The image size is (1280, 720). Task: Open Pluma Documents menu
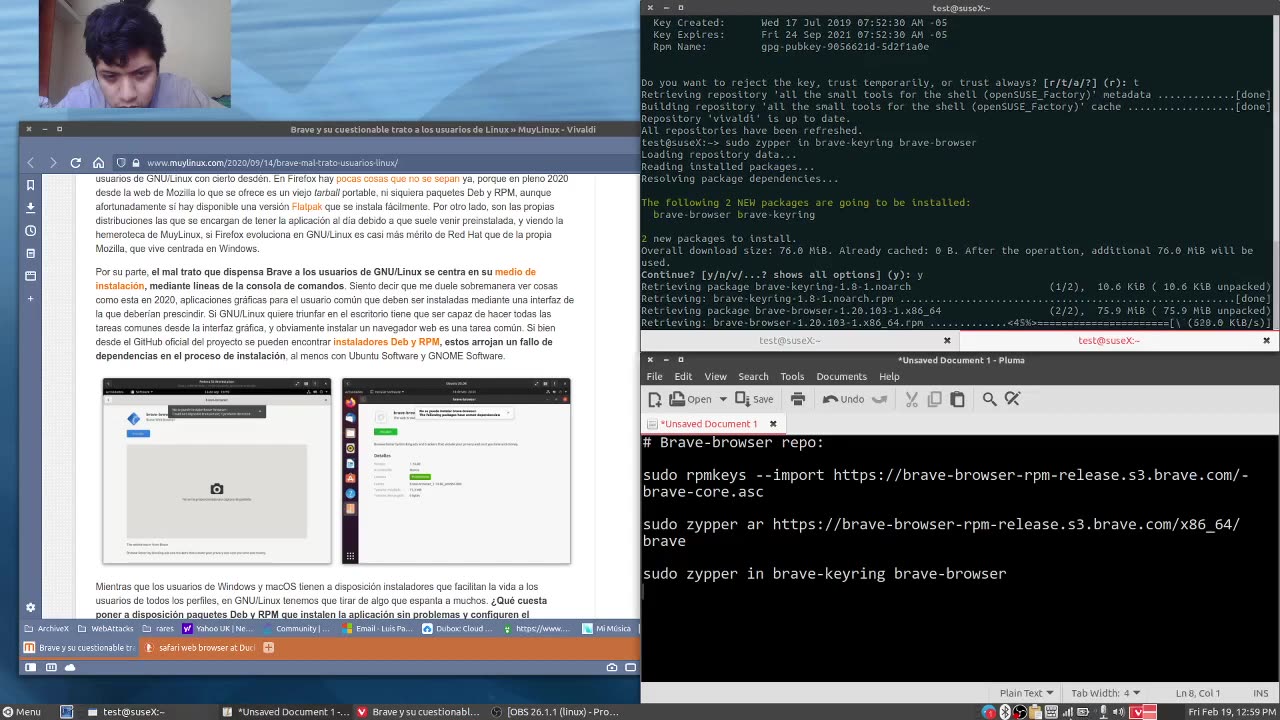point(841,376)
